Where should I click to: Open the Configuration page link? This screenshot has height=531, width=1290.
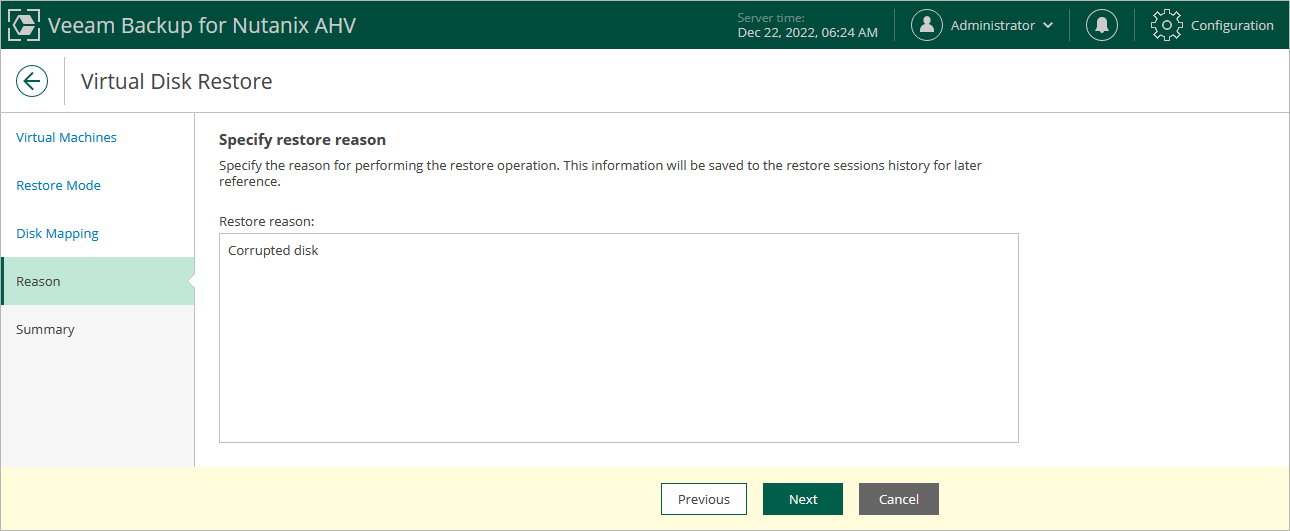pyautogui.click(x=1232, y=25)
